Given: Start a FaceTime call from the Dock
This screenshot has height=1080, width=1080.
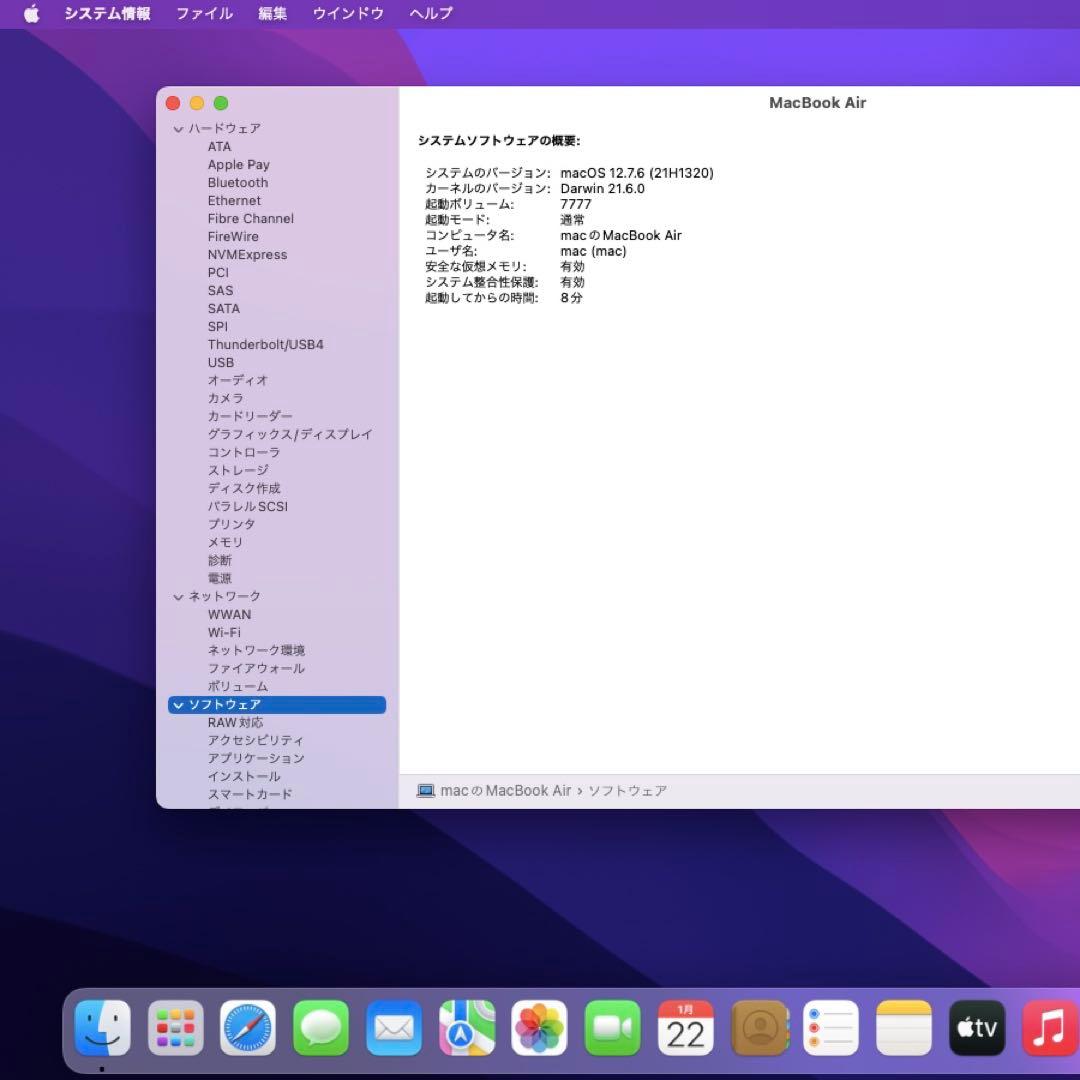Looking at the screenshot, I should (x=612, y=1026).
